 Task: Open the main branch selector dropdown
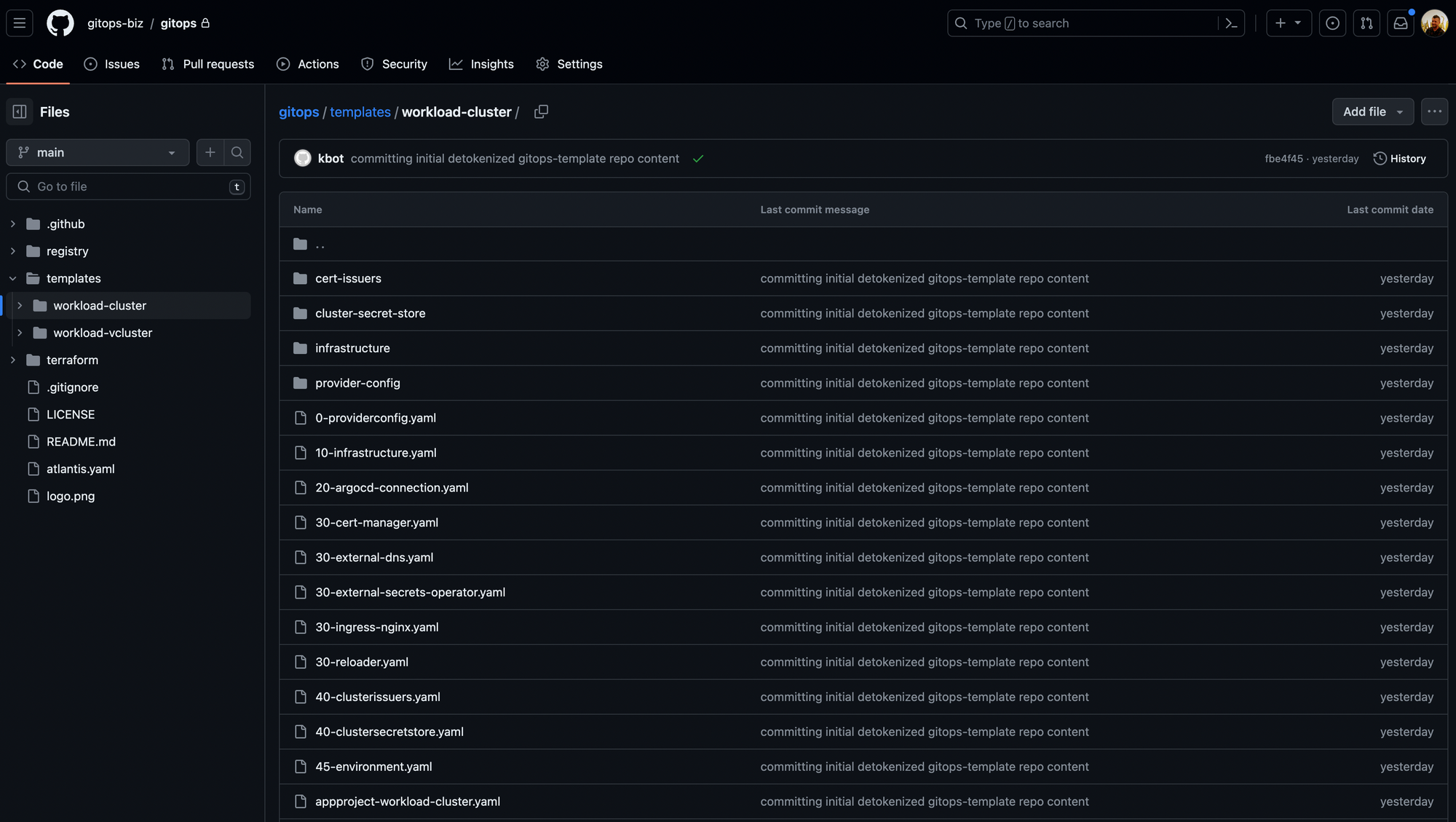pyautogui.click(x=98, y=153)
